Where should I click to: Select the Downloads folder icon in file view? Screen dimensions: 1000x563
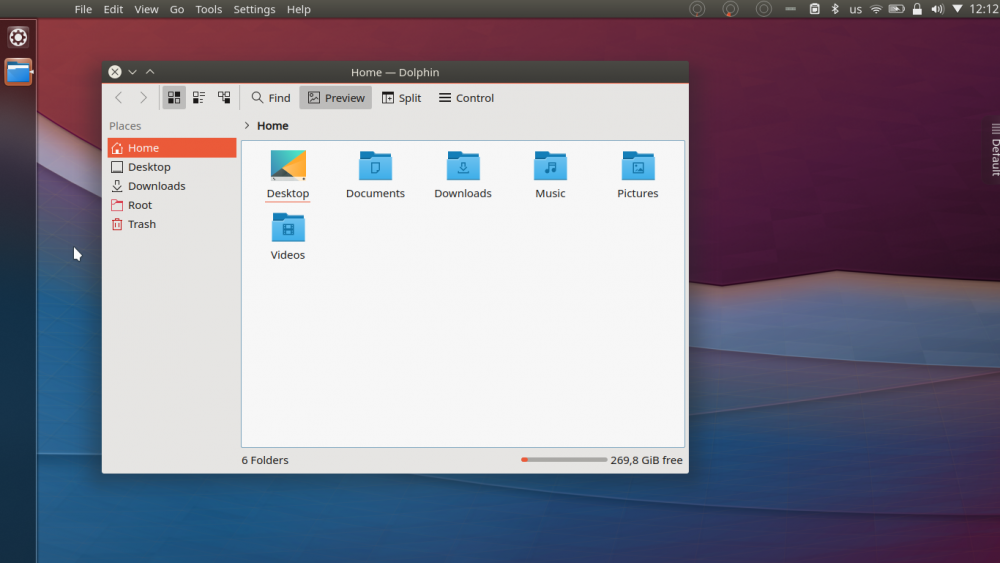(463, 166)
